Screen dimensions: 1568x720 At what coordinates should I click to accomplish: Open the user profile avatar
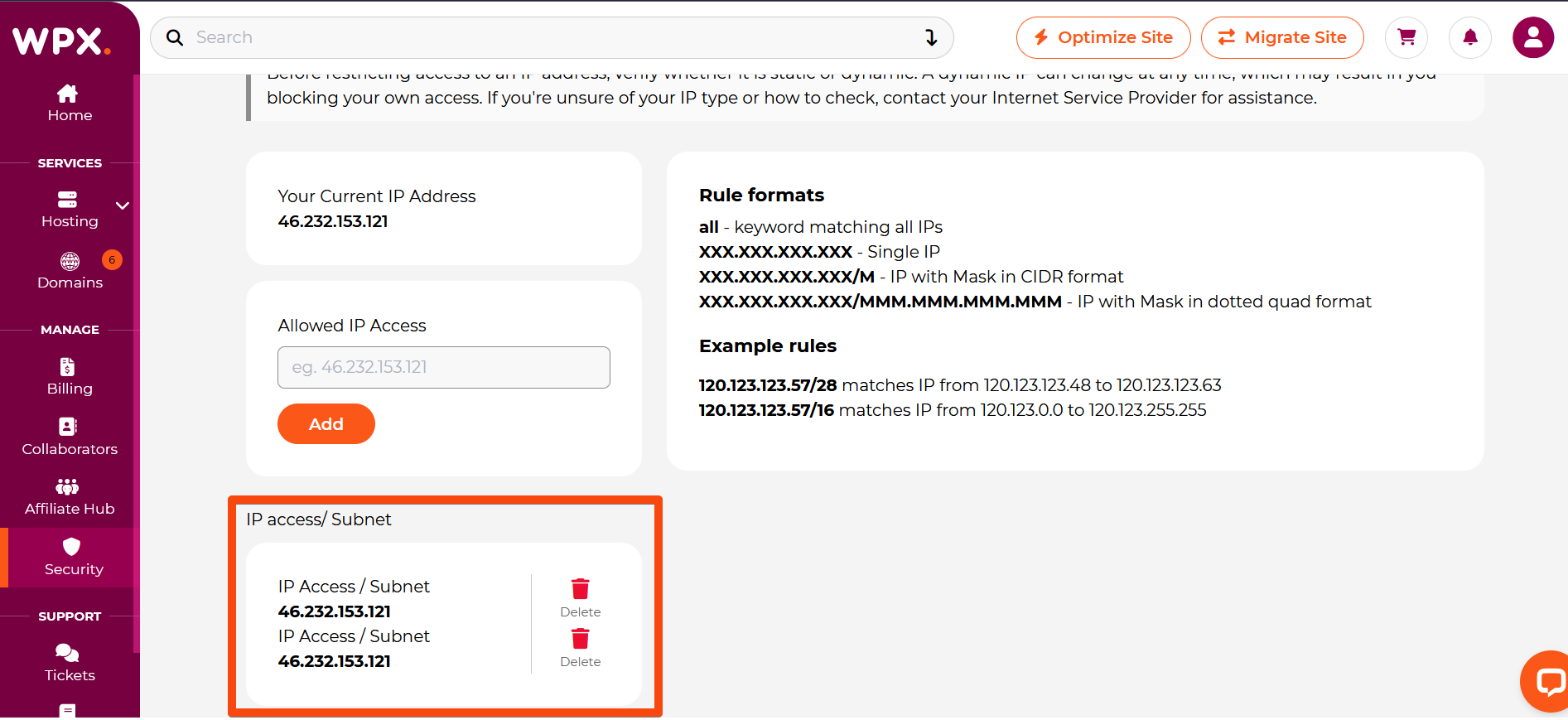coord(1532,37)
